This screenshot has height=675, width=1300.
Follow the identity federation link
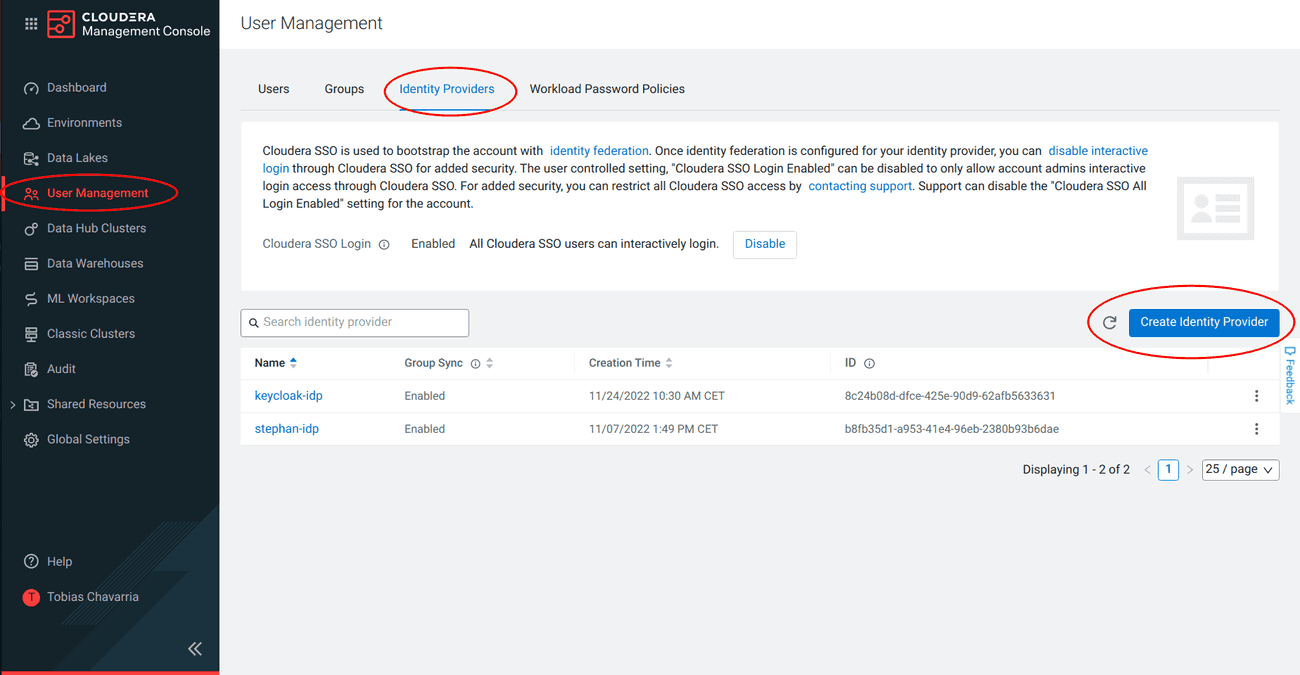599,151
